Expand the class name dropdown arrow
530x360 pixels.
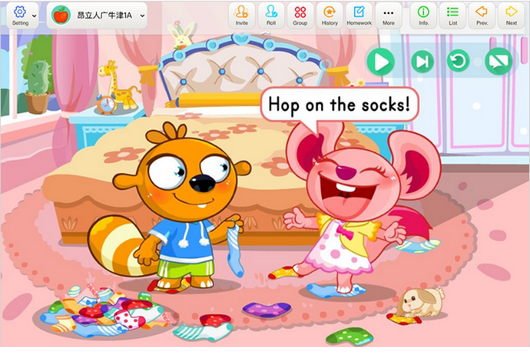point(142,16)
